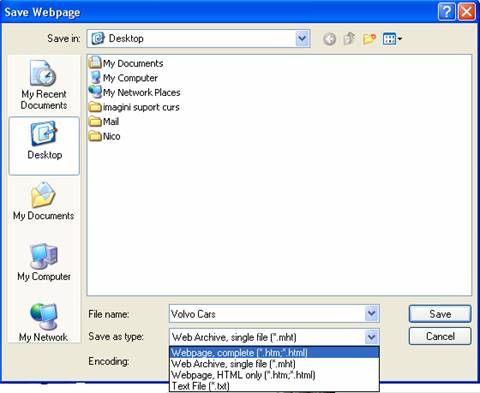Choose Text File (*.txt) option
Viewport: 480px width, 393px height.
274,386
